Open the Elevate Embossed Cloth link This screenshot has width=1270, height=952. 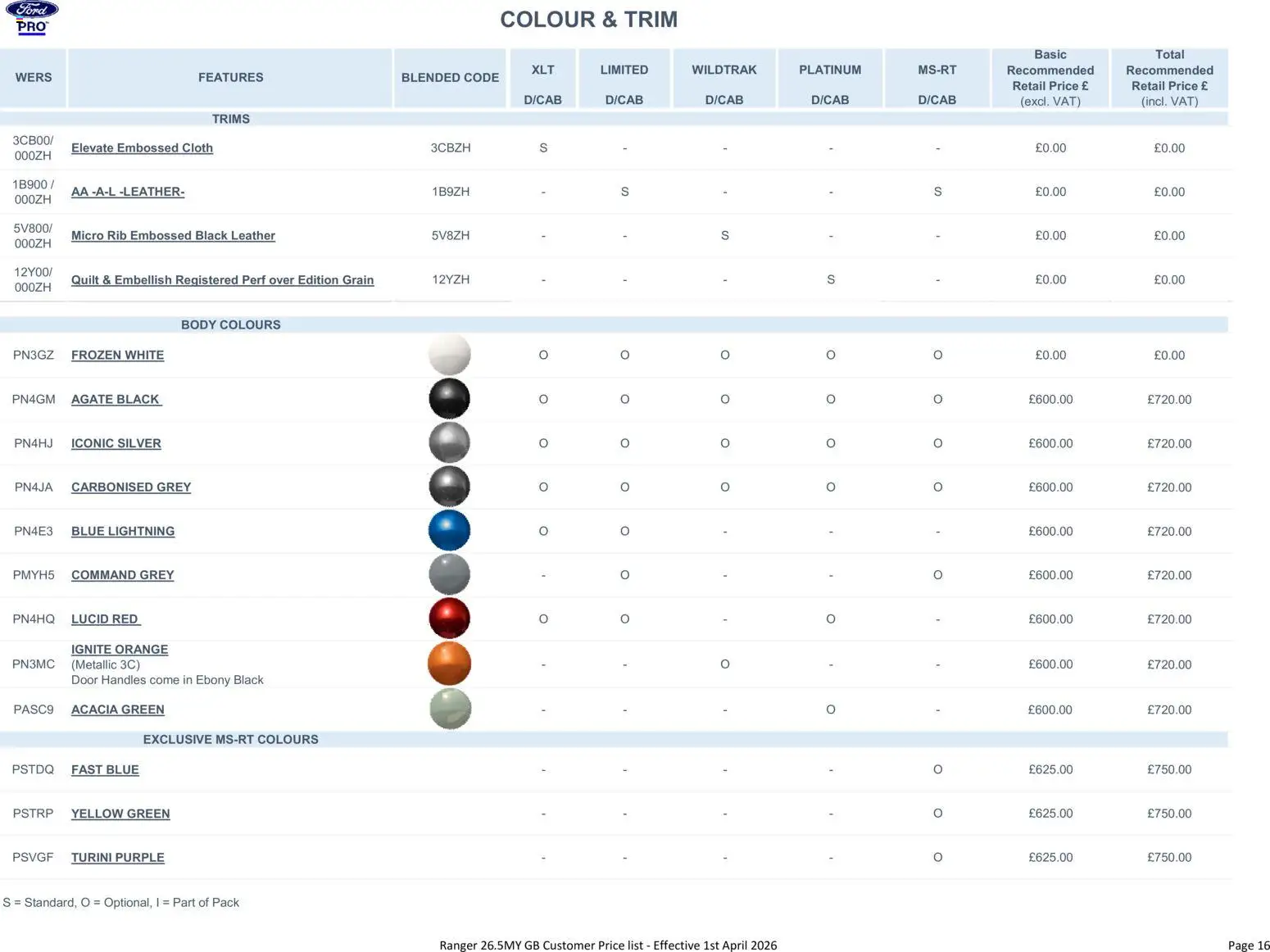142,148
